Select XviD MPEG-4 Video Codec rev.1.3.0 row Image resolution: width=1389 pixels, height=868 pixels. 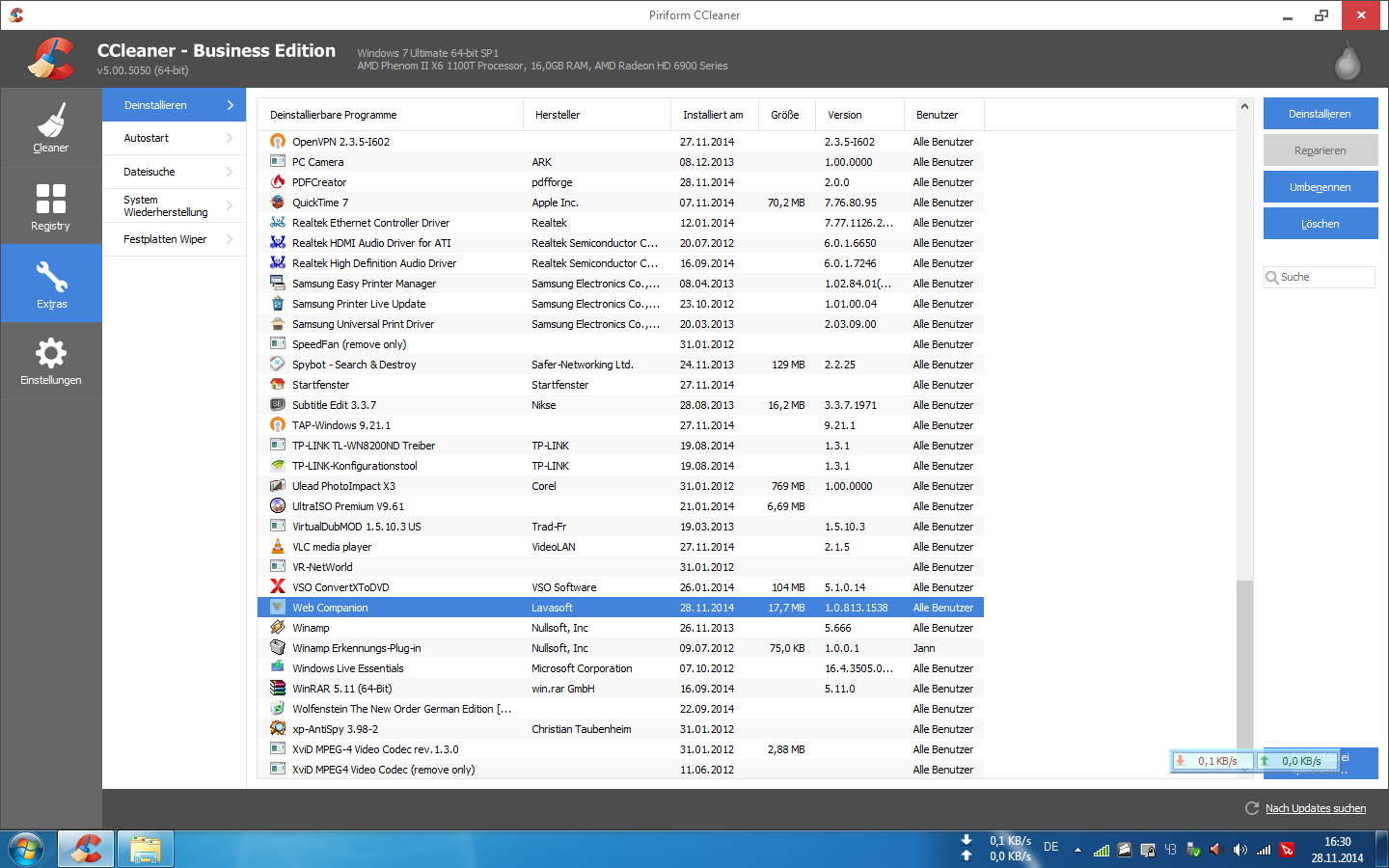[620, 749]
